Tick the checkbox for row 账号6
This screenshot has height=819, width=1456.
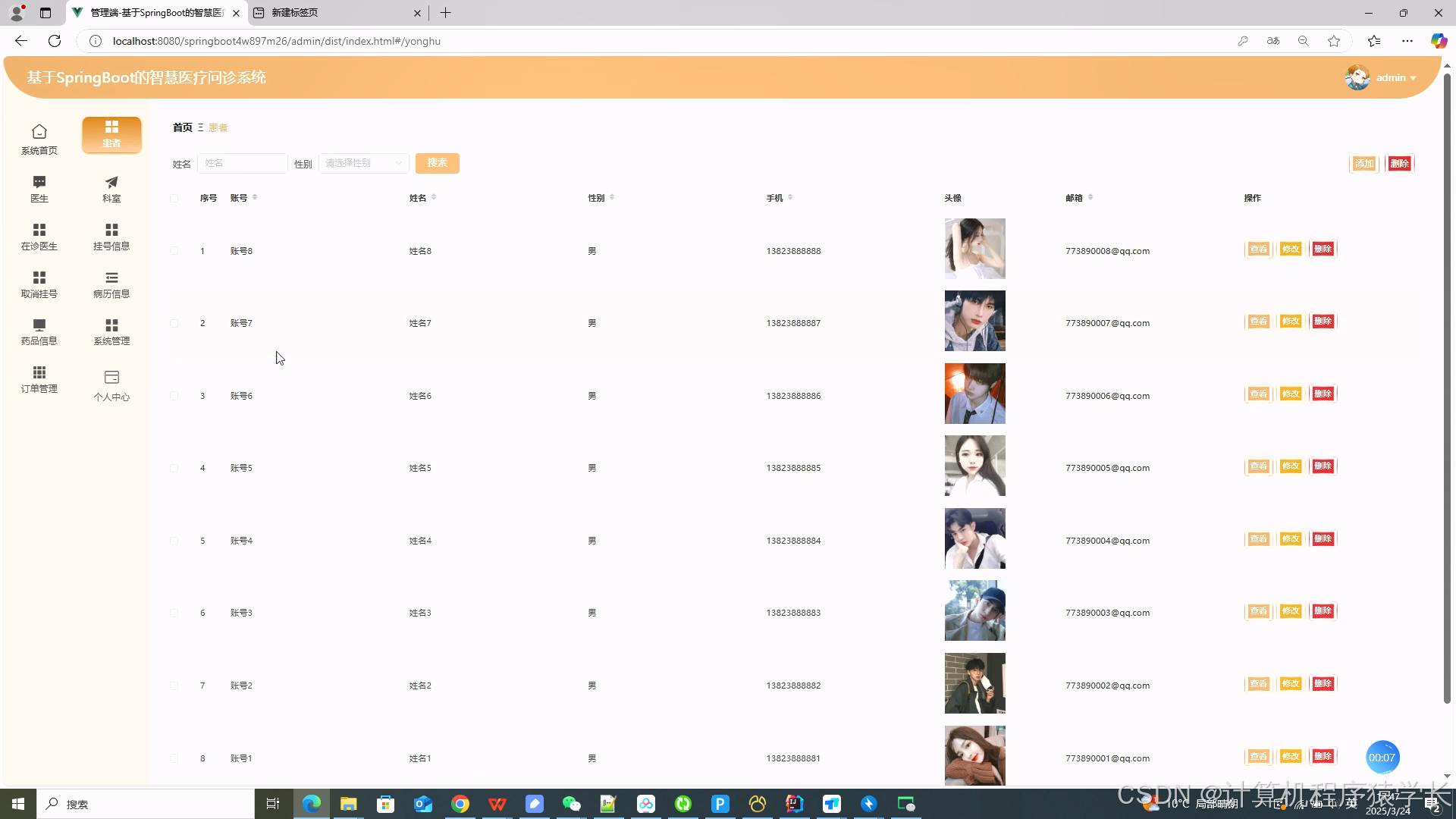174,396
